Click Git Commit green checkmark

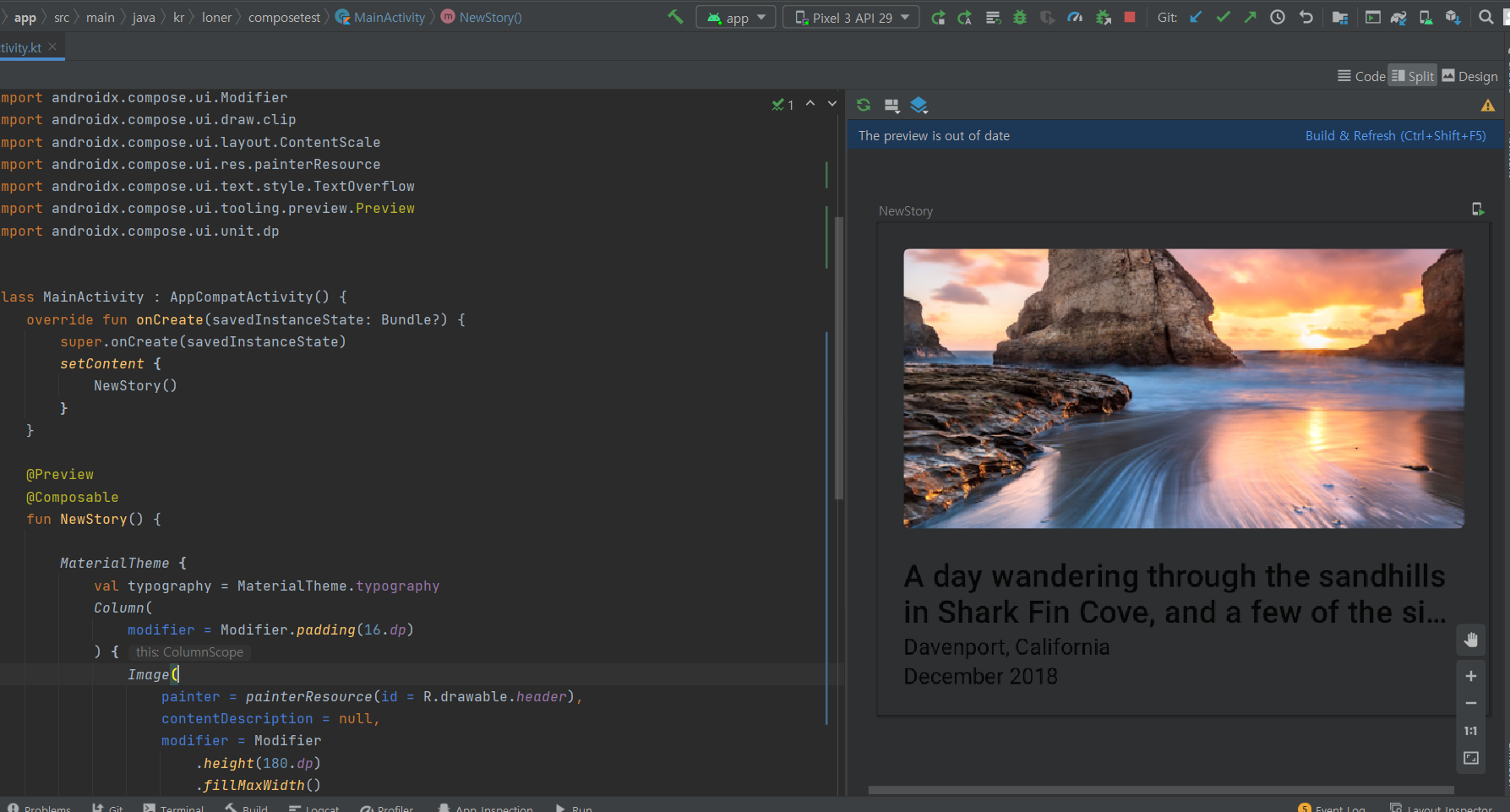pos(1223,17)
